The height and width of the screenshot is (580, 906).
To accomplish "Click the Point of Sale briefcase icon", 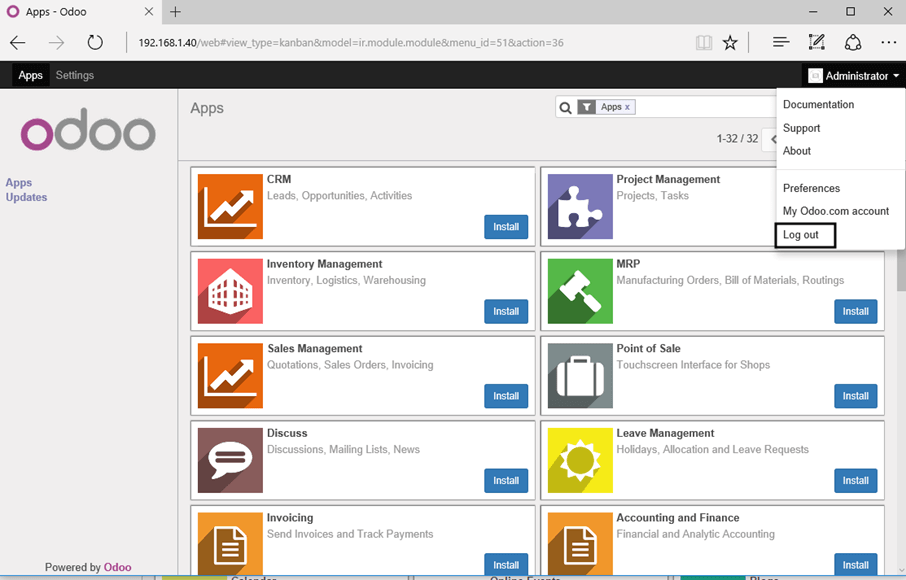I will [x=580, y=376].
